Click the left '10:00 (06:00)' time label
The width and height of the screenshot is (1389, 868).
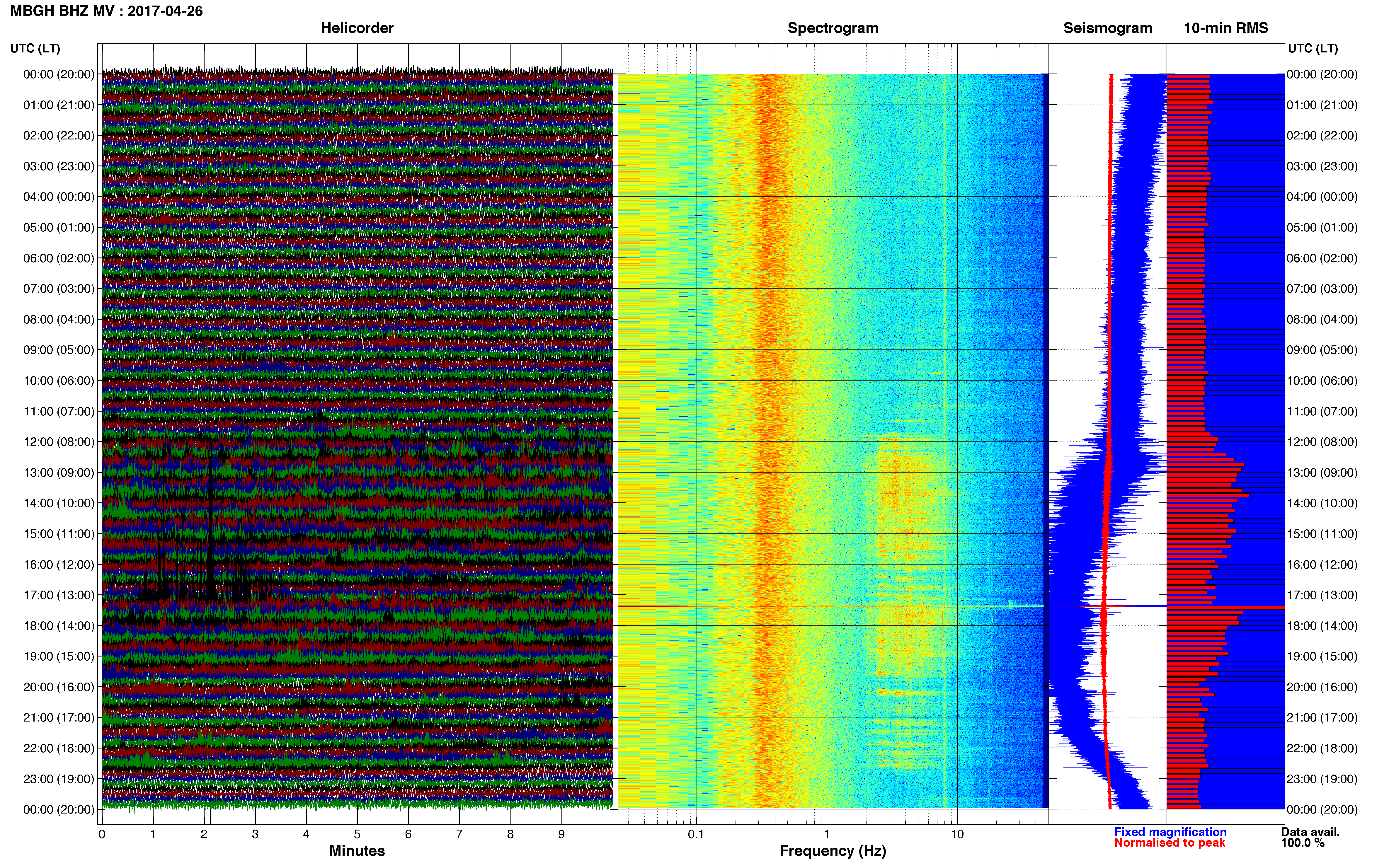point(59,381)
